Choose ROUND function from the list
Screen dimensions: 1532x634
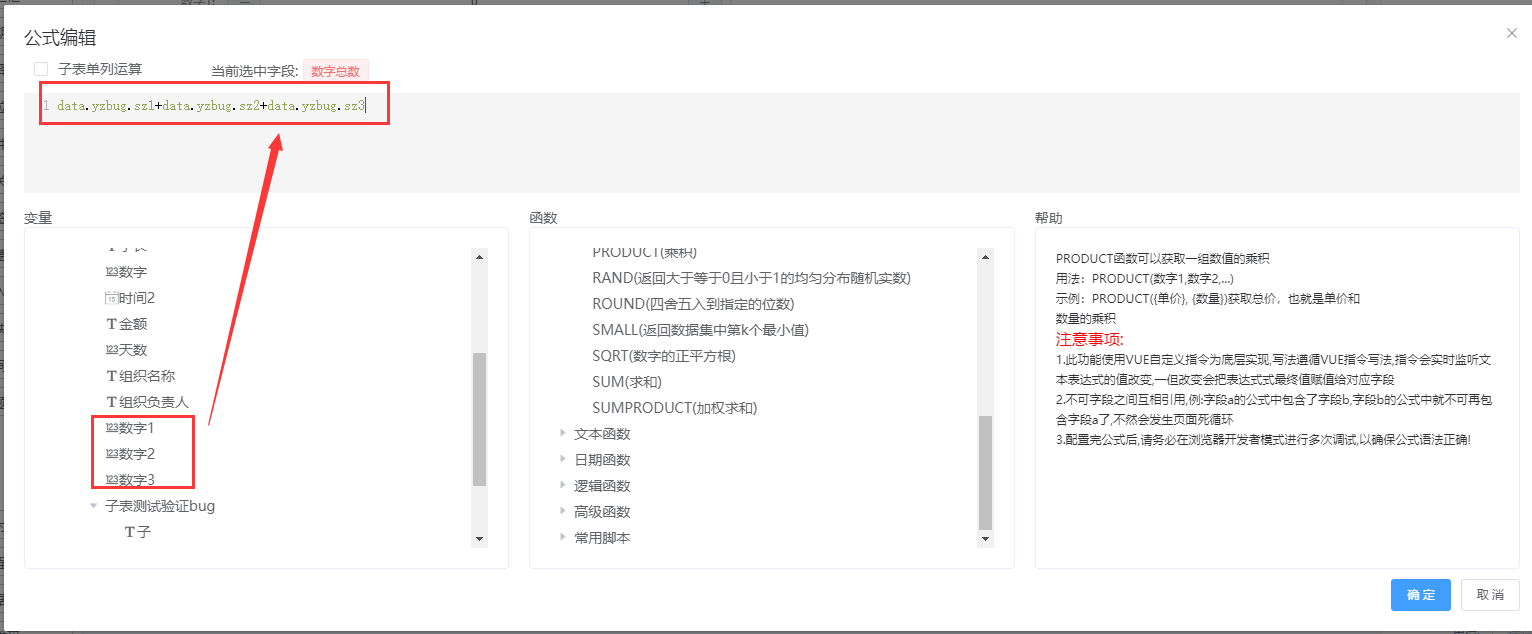pyautogui.click(x=692, y=304)
